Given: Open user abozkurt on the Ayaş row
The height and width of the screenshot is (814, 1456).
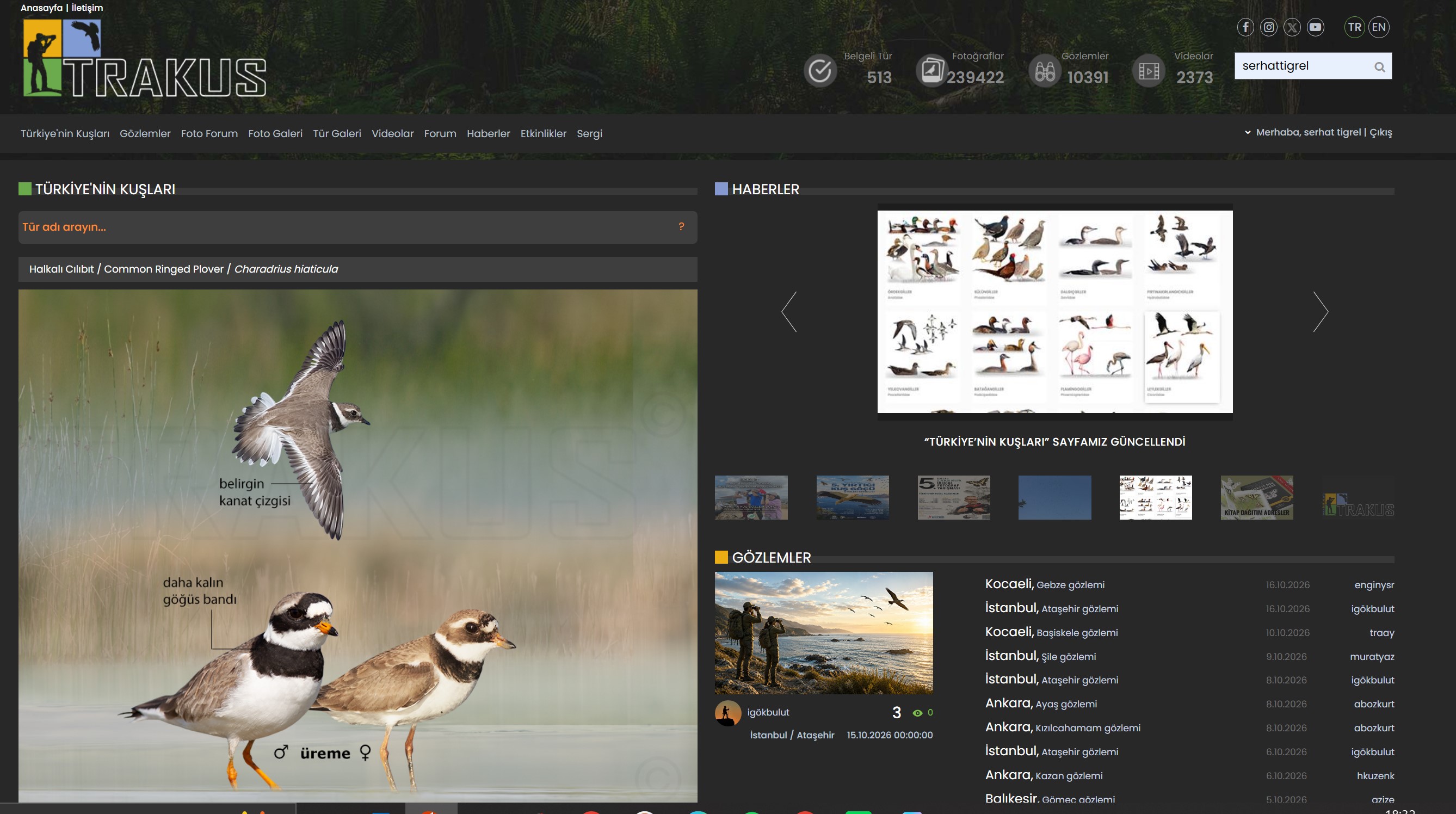Looking at the screenshot, I should (1373, 704).
